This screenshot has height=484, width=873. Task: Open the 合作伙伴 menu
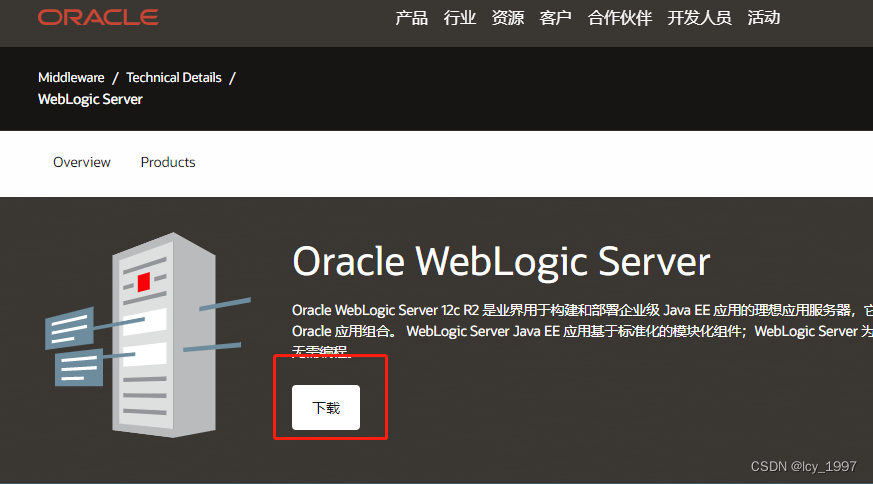coord(620,18)
